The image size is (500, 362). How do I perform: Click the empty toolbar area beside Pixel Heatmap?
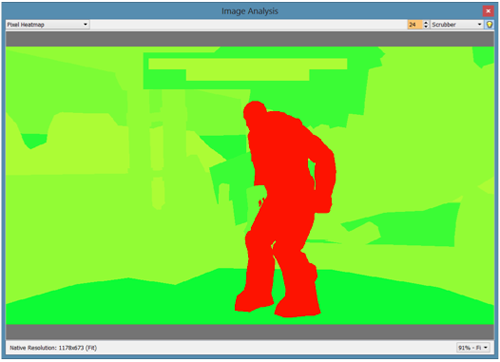(248, 24)
